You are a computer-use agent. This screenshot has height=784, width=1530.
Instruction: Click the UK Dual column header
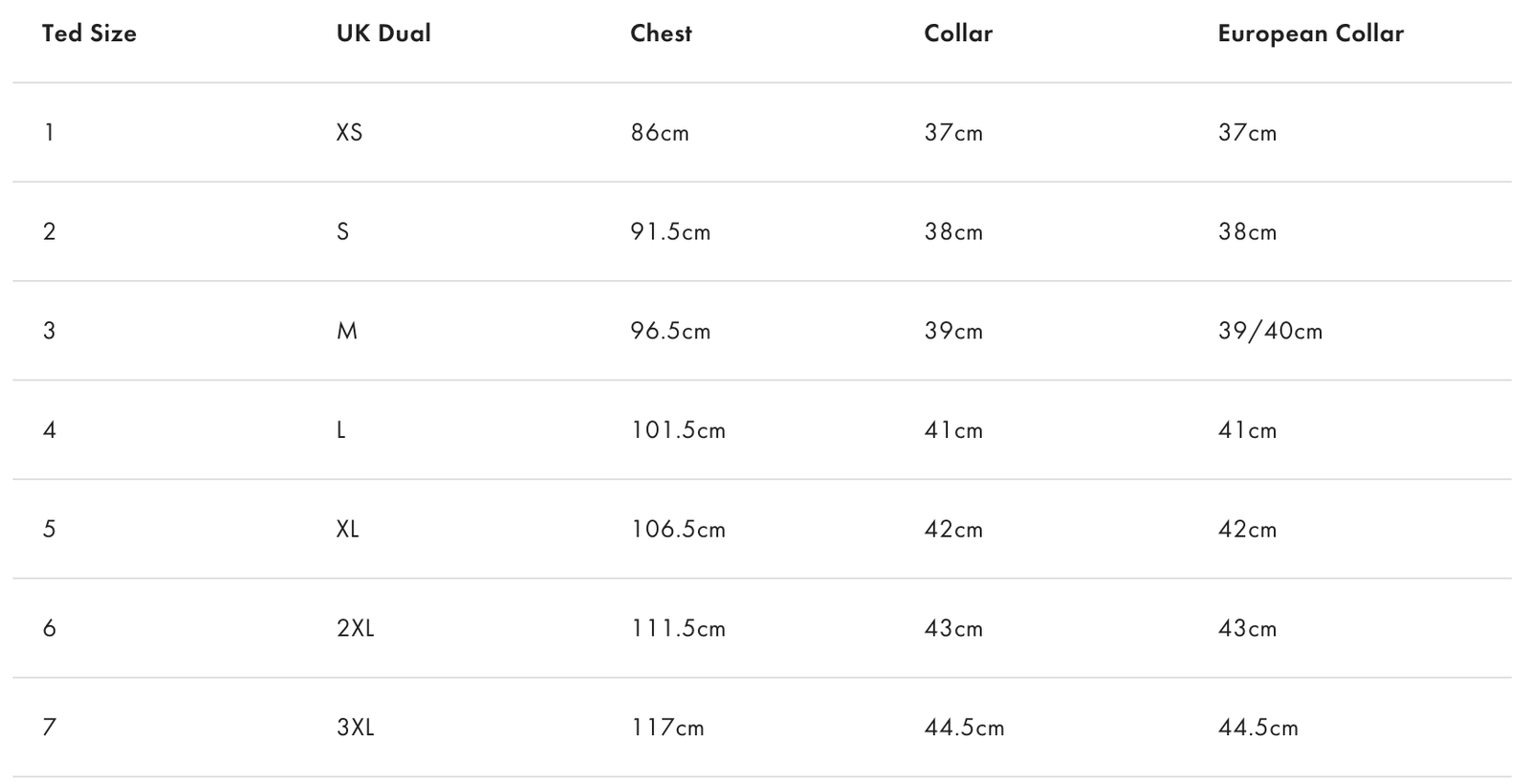click(x=383, y=33)
